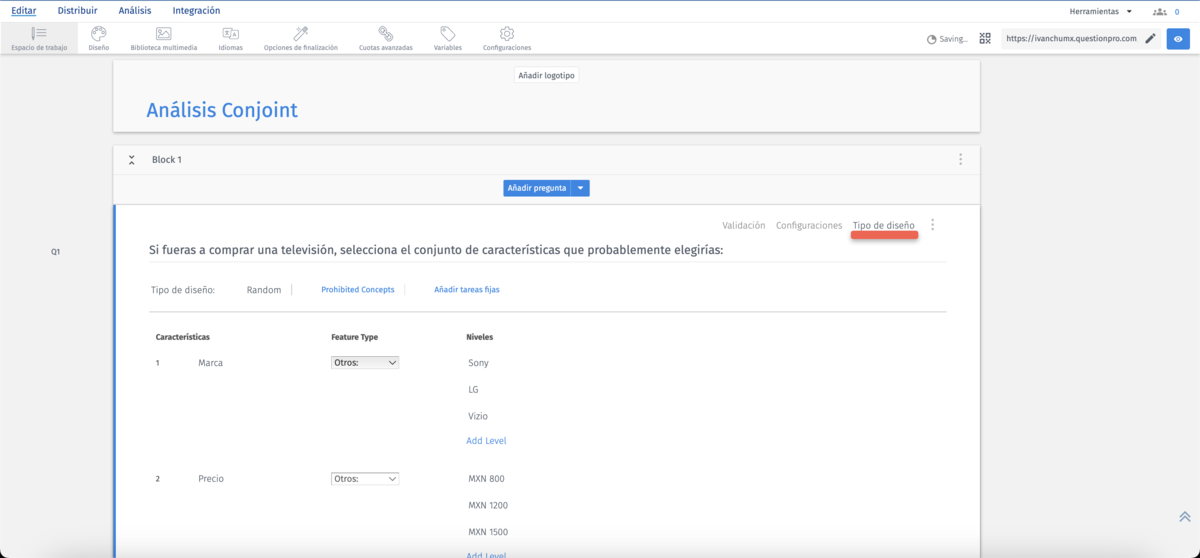Viewport: 1200px width, 558px height.
Task: Open Block 1 three-dot options menu
Action: pos(960,160)
